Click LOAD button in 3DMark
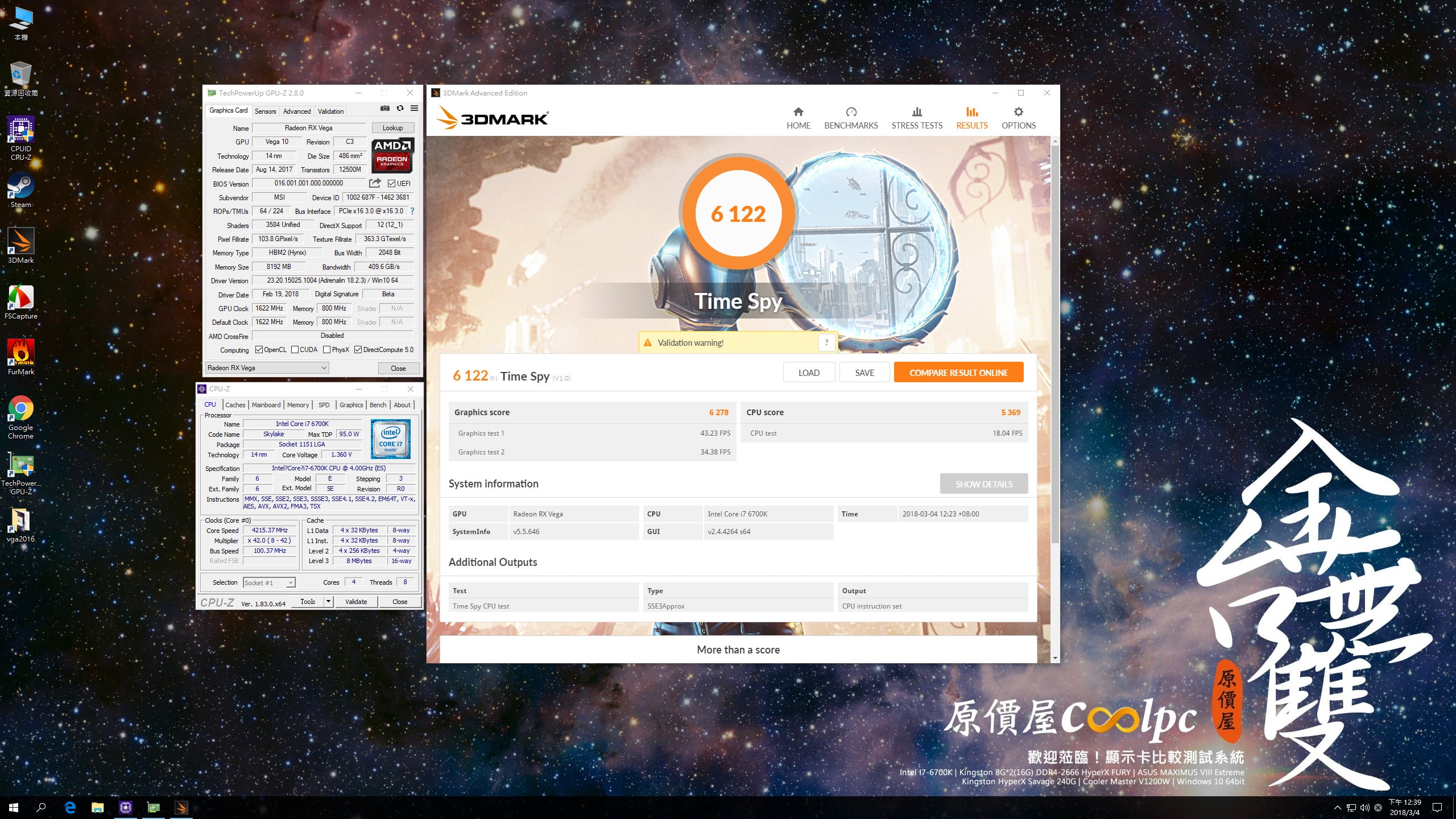The image size is (1456, 819). click(x=809, y=373)
